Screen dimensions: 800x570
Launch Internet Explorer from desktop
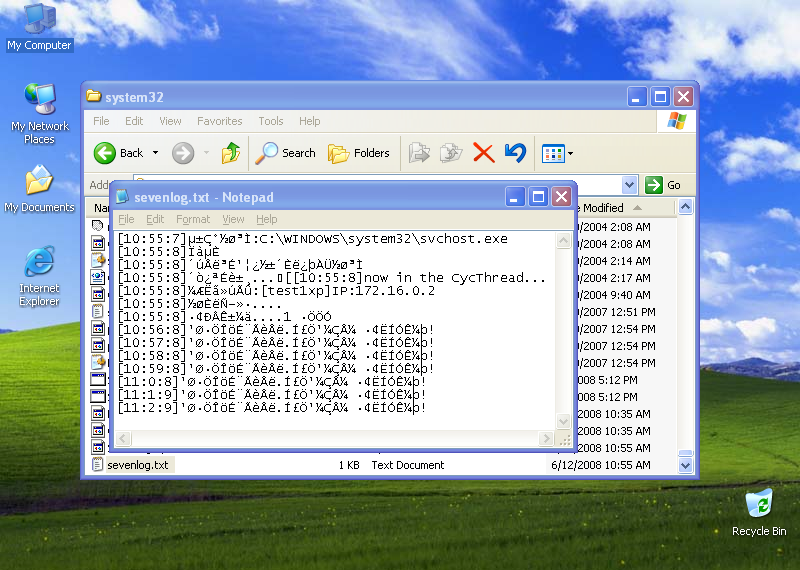coord(39,276)
